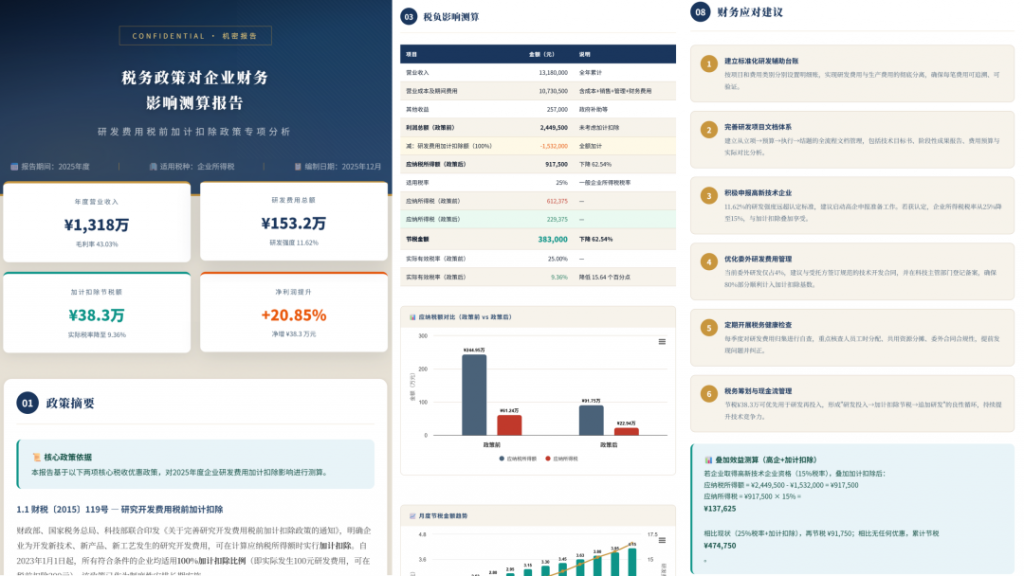Click the bar-chart icon beside 应纳税额对比 title
The width and height of the screenshot is (1024, 576).
pyautogui.click(x=412, y=317)
